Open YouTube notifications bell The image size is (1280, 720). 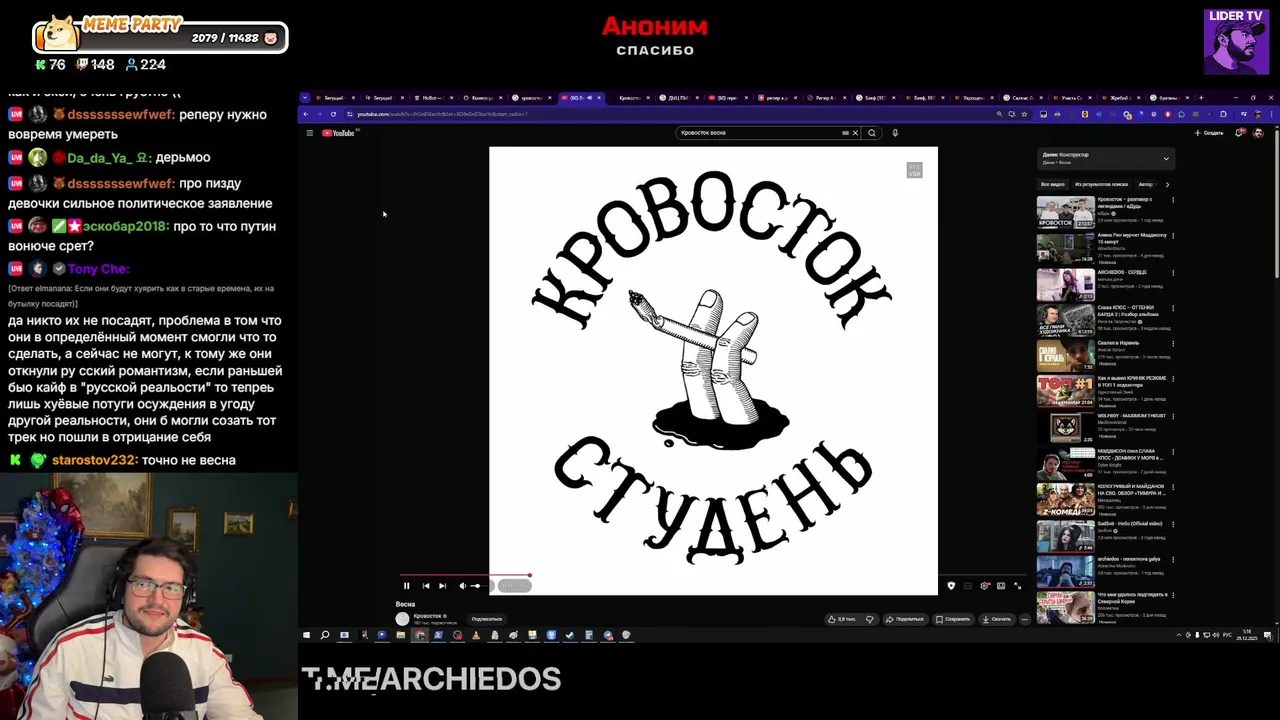tap(1241, 133)
